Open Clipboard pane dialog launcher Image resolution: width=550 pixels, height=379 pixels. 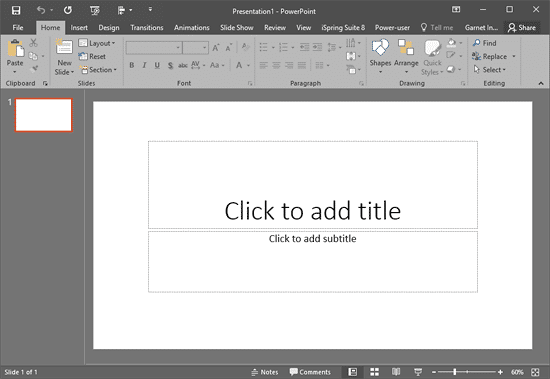click(45, 84)
